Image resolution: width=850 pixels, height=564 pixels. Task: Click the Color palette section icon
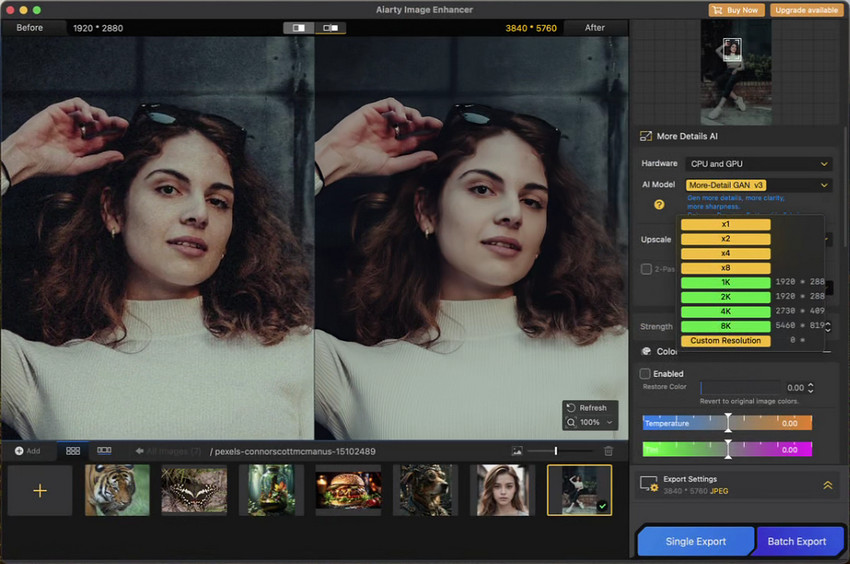[x=646, y=351]
